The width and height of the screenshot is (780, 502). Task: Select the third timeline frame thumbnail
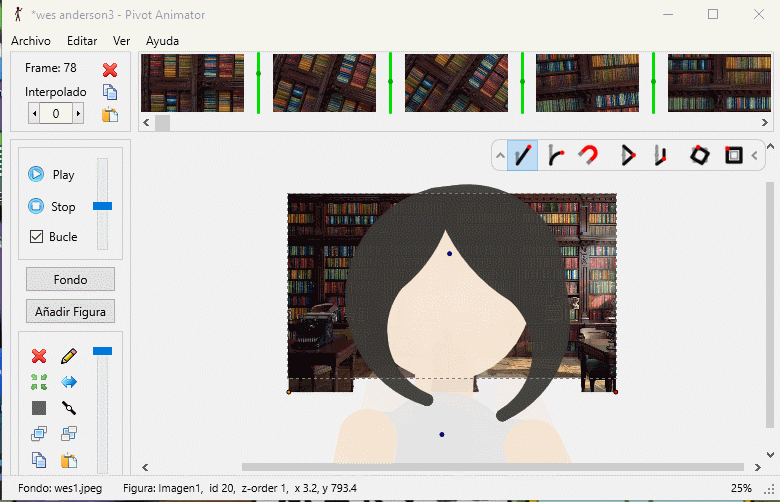[x=456, y=83]
